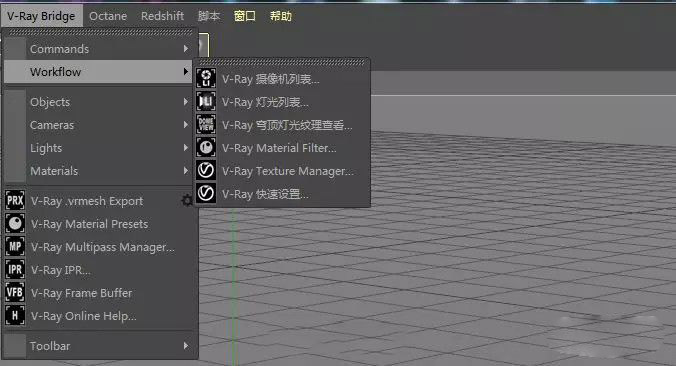Screen dimensions: 676x366
Task: Click the V-Ray 快速设置 logo icon
Action: (x=206, y=193)
